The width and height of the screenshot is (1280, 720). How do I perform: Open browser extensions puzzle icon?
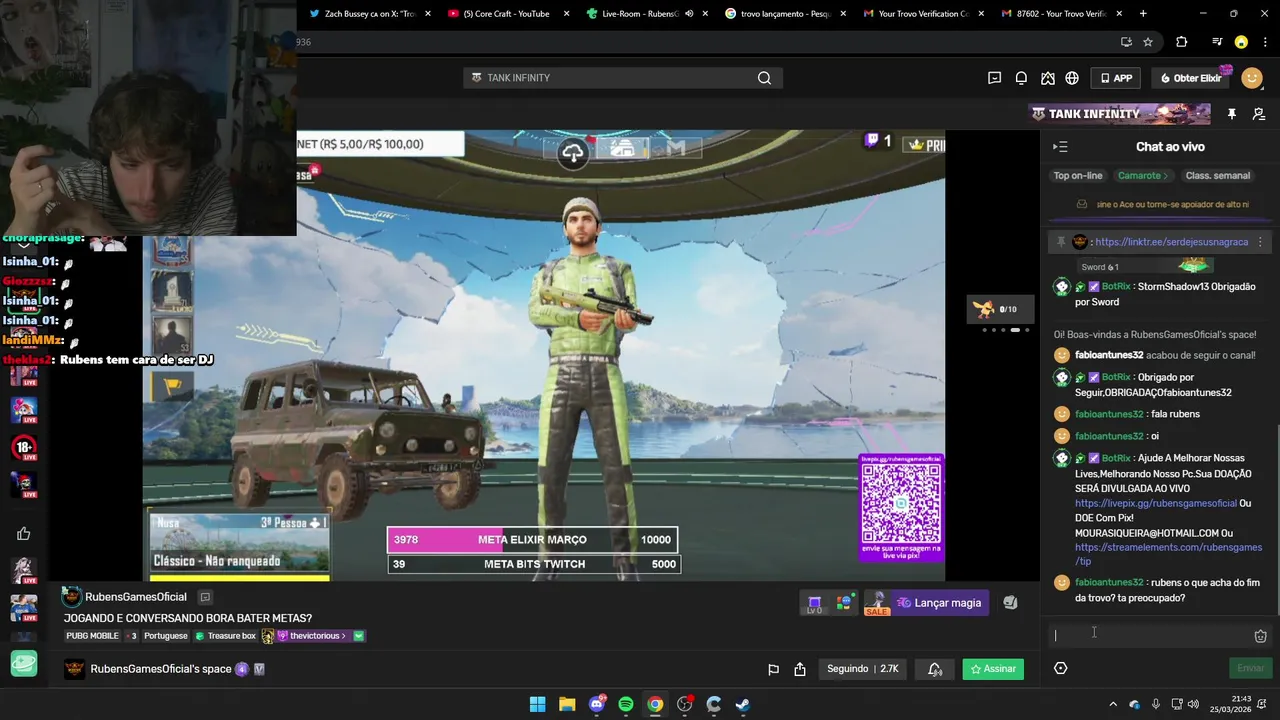tap(1182, 42)
